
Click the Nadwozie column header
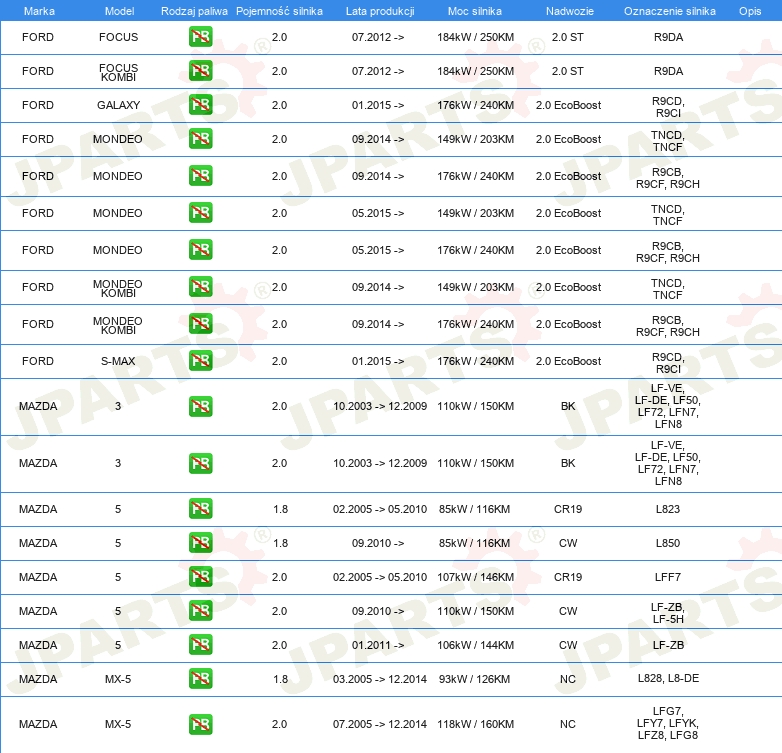pyautogui.click(x=570, y=11)
